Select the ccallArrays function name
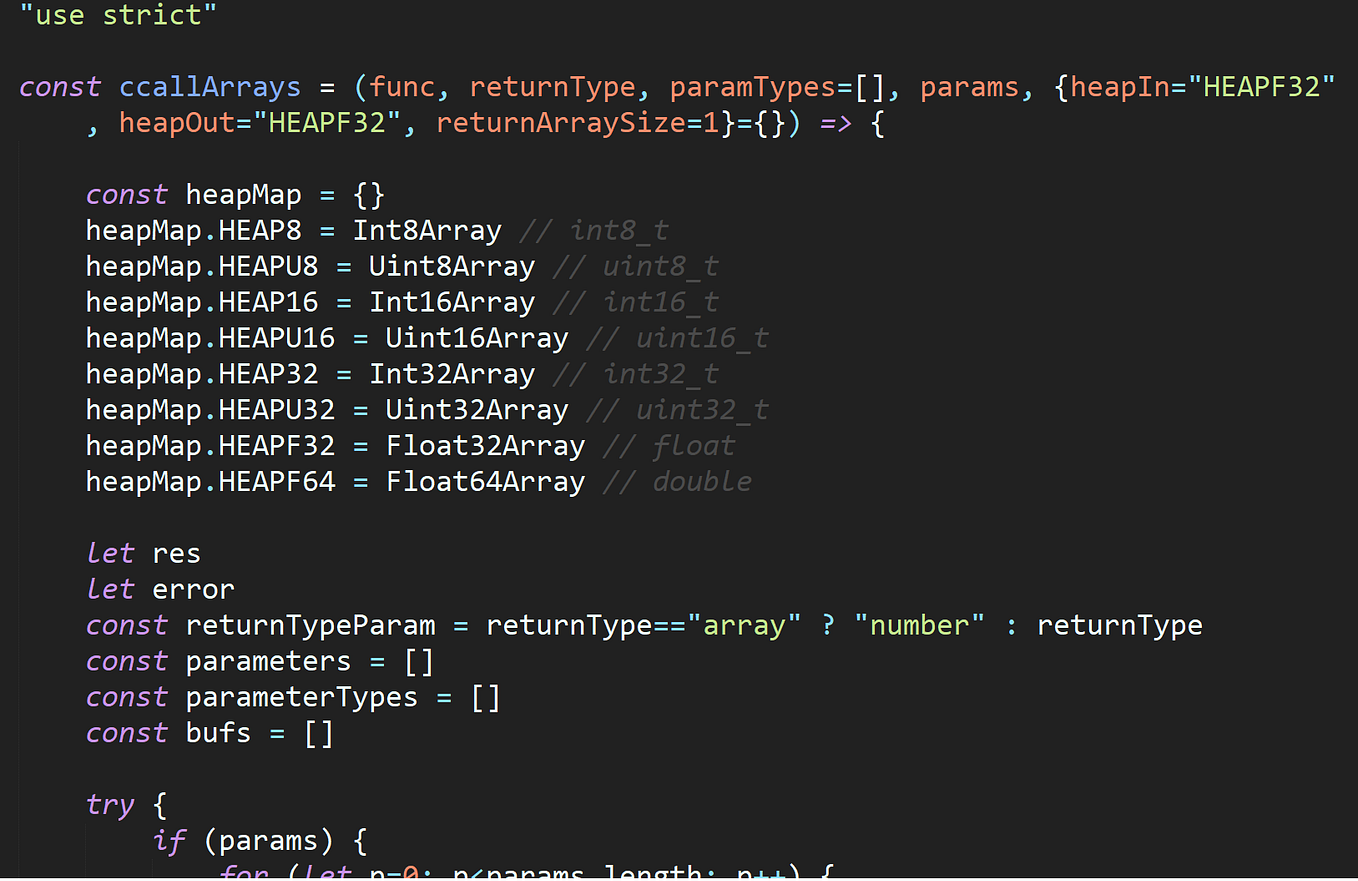The image size is (1358, 881). pos(209,86)
